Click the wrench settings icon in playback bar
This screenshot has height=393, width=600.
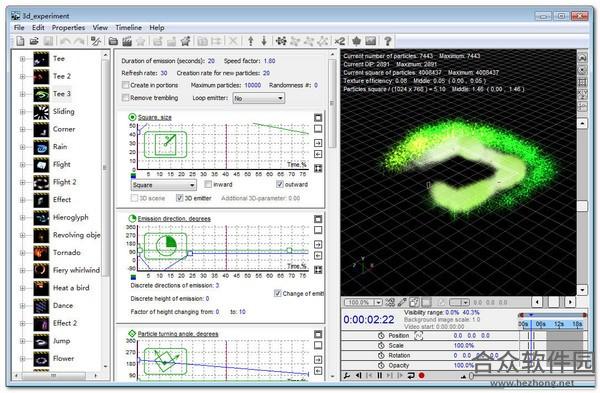click(347, 376)
